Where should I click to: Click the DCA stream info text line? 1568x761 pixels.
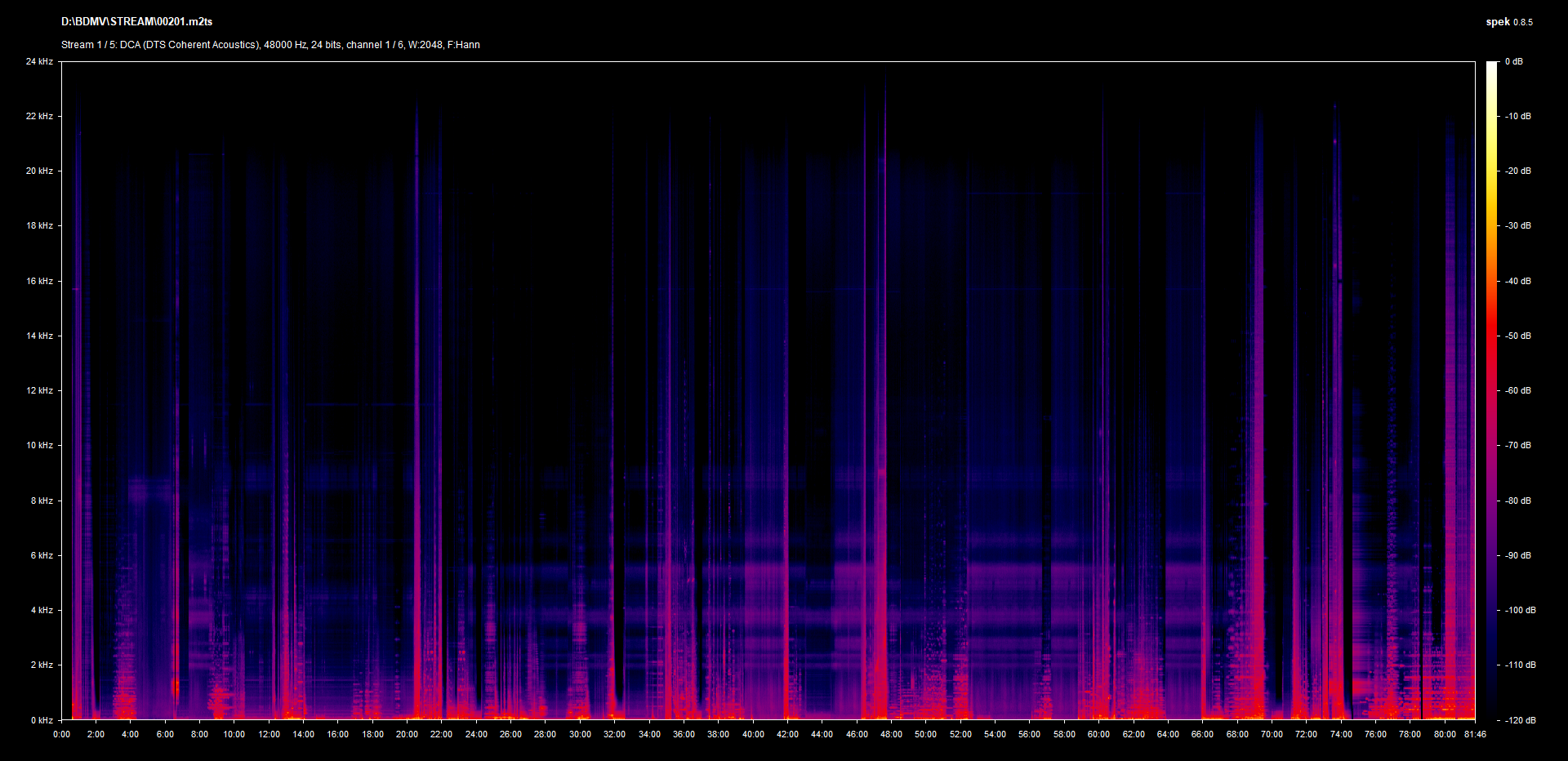(x=270, y=45)
